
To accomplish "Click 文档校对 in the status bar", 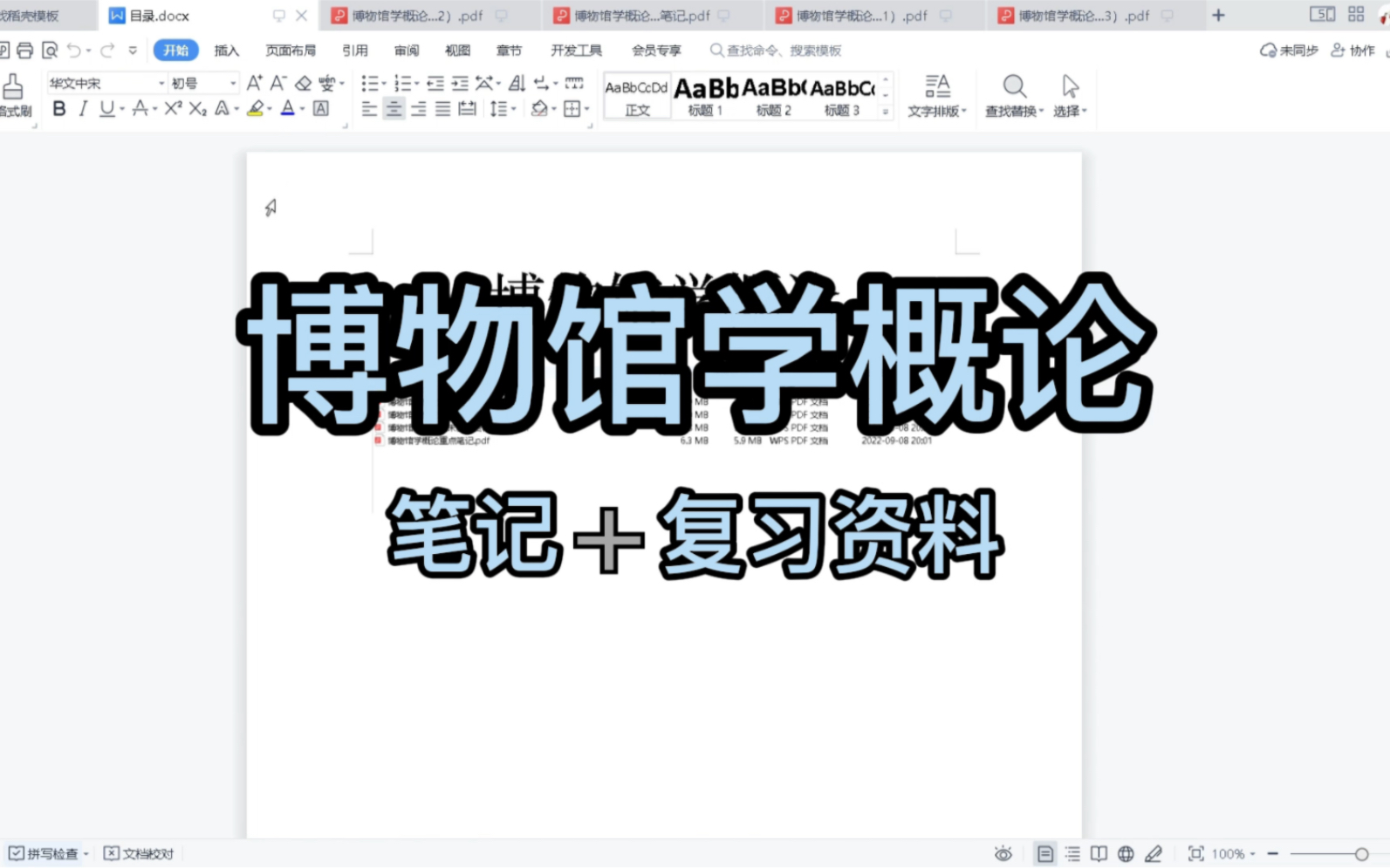I will 140,854.
